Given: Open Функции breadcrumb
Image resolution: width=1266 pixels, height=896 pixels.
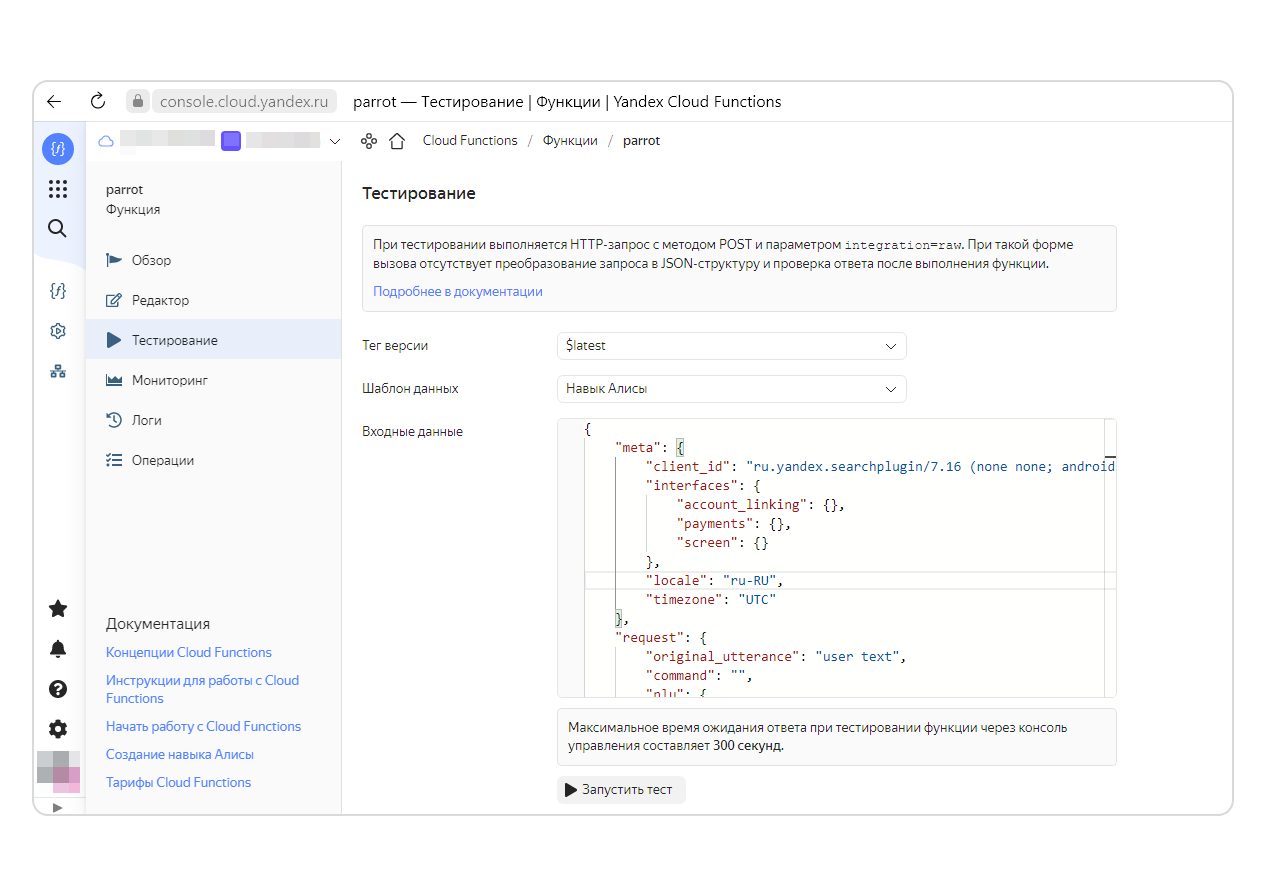Looking at the screenshot, I should coord(570,141).
